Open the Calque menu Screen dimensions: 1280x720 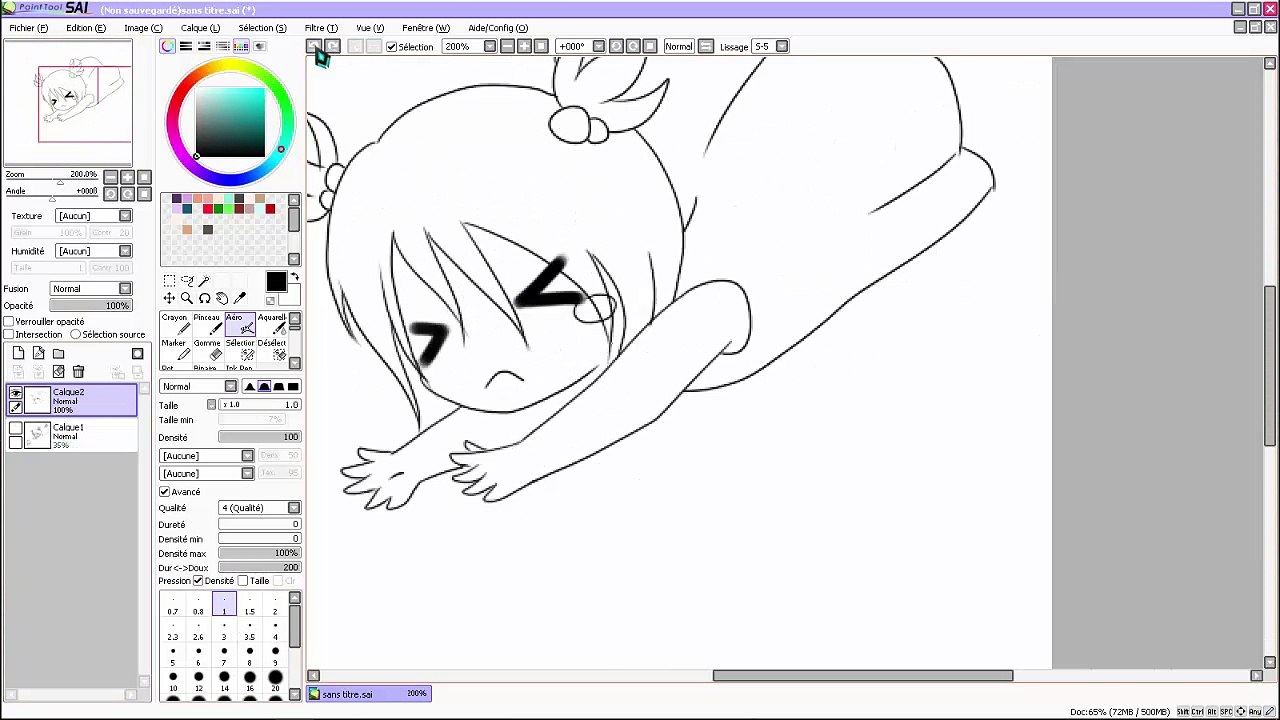pyautogui.click(x=200, y=28)
